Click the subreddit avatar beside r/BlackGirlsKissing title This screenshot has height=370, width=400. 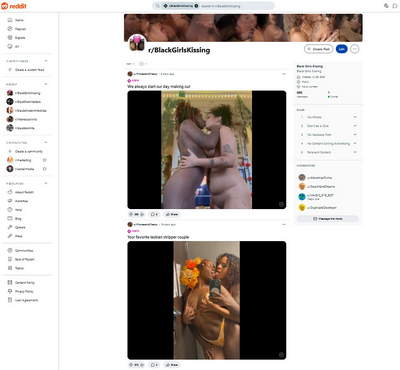[x=137, y=43]
